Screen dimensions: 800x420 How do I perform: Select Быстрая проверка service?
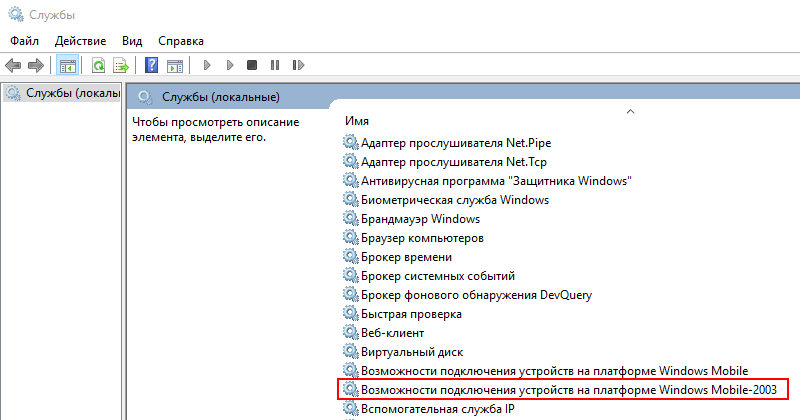click(x=403, y=314)
